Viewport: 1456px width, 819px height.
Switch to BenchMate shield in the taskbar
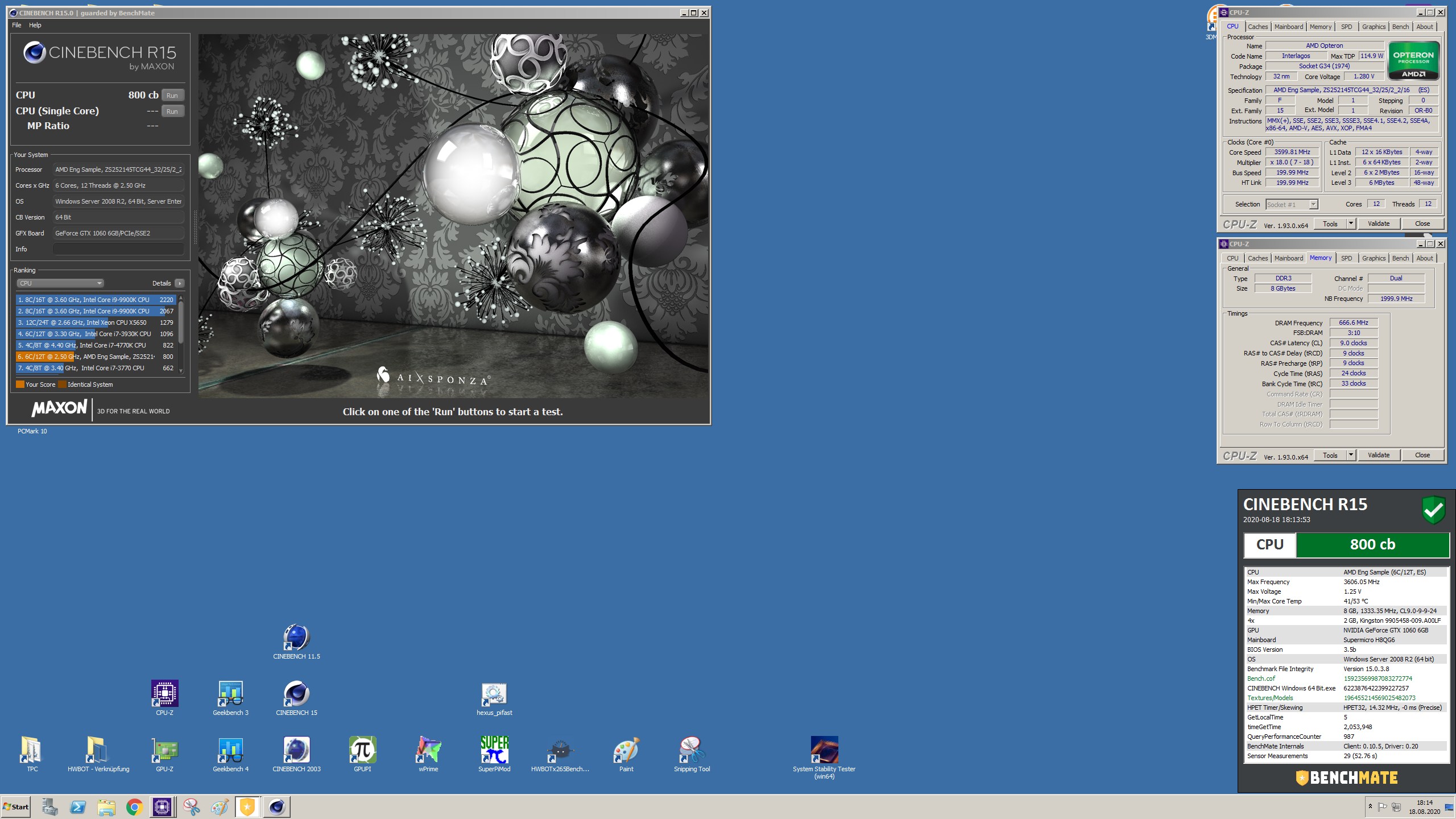point(247,806)
